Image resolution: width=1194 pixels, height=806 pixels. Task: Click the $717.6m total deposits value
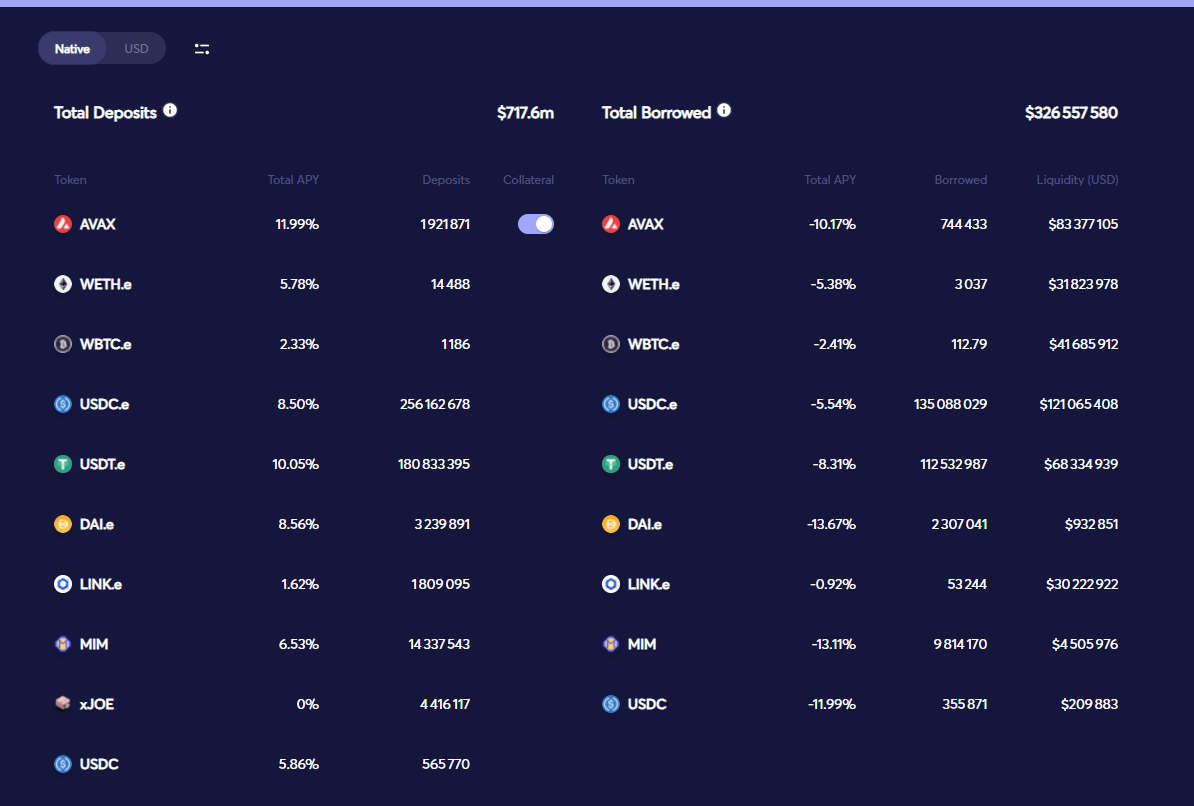click(525, 113)
